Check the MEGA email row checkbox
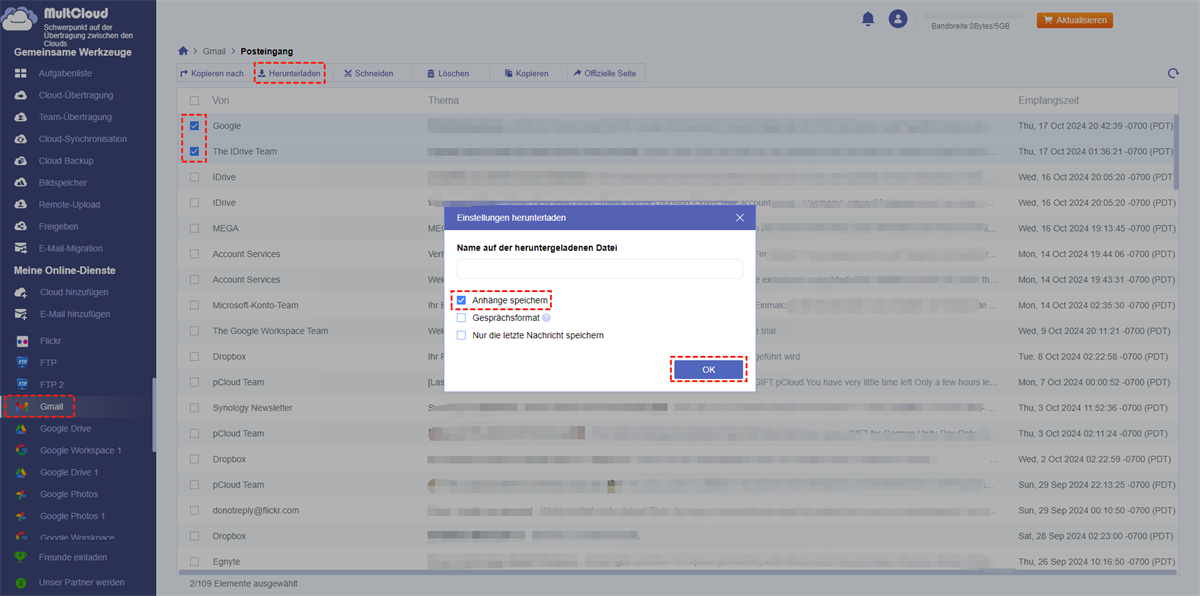 click(194, 229)
